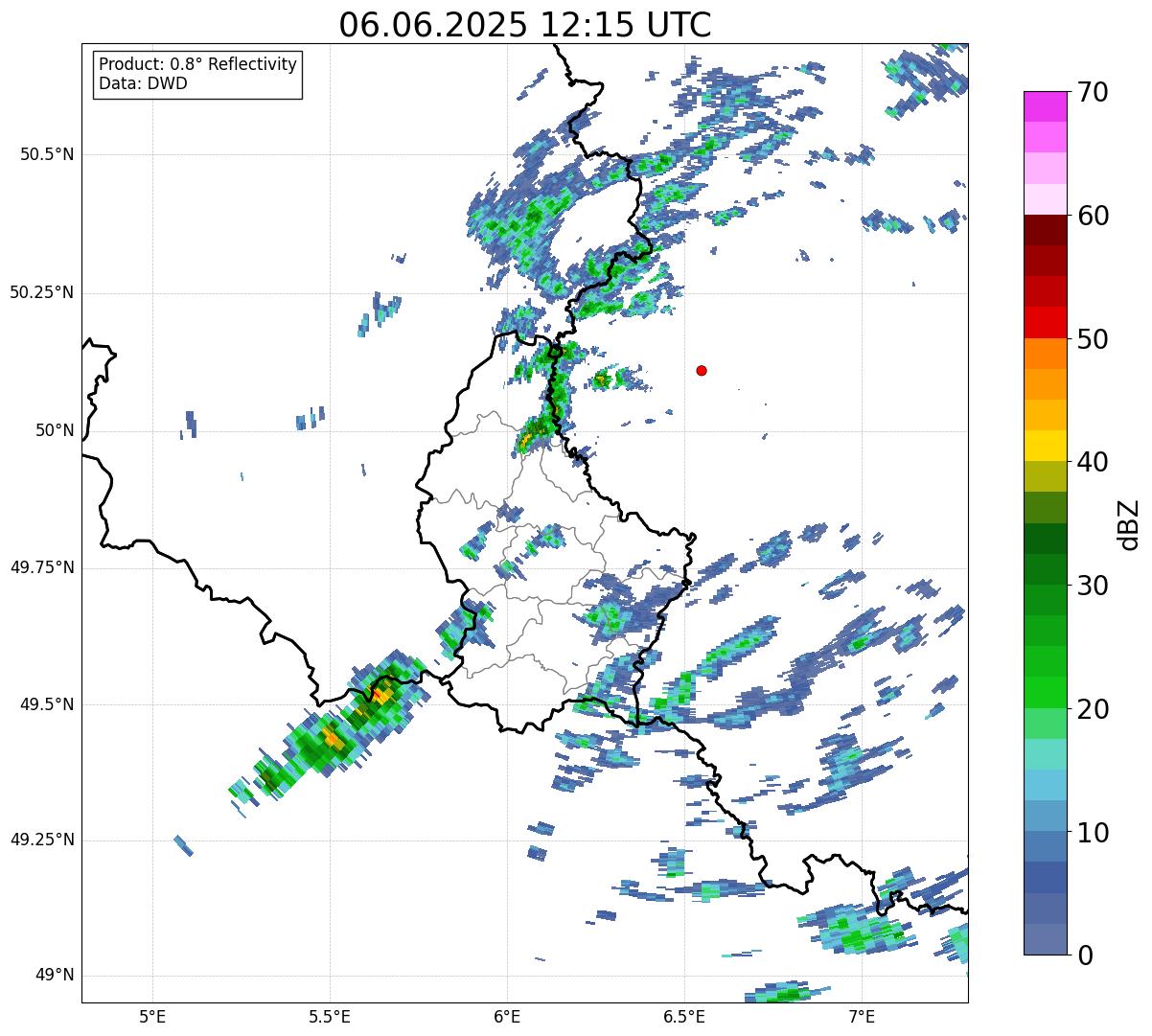Click the red station marker dot
Viewport: 1152px width, 1036px height.
point(702,370)
